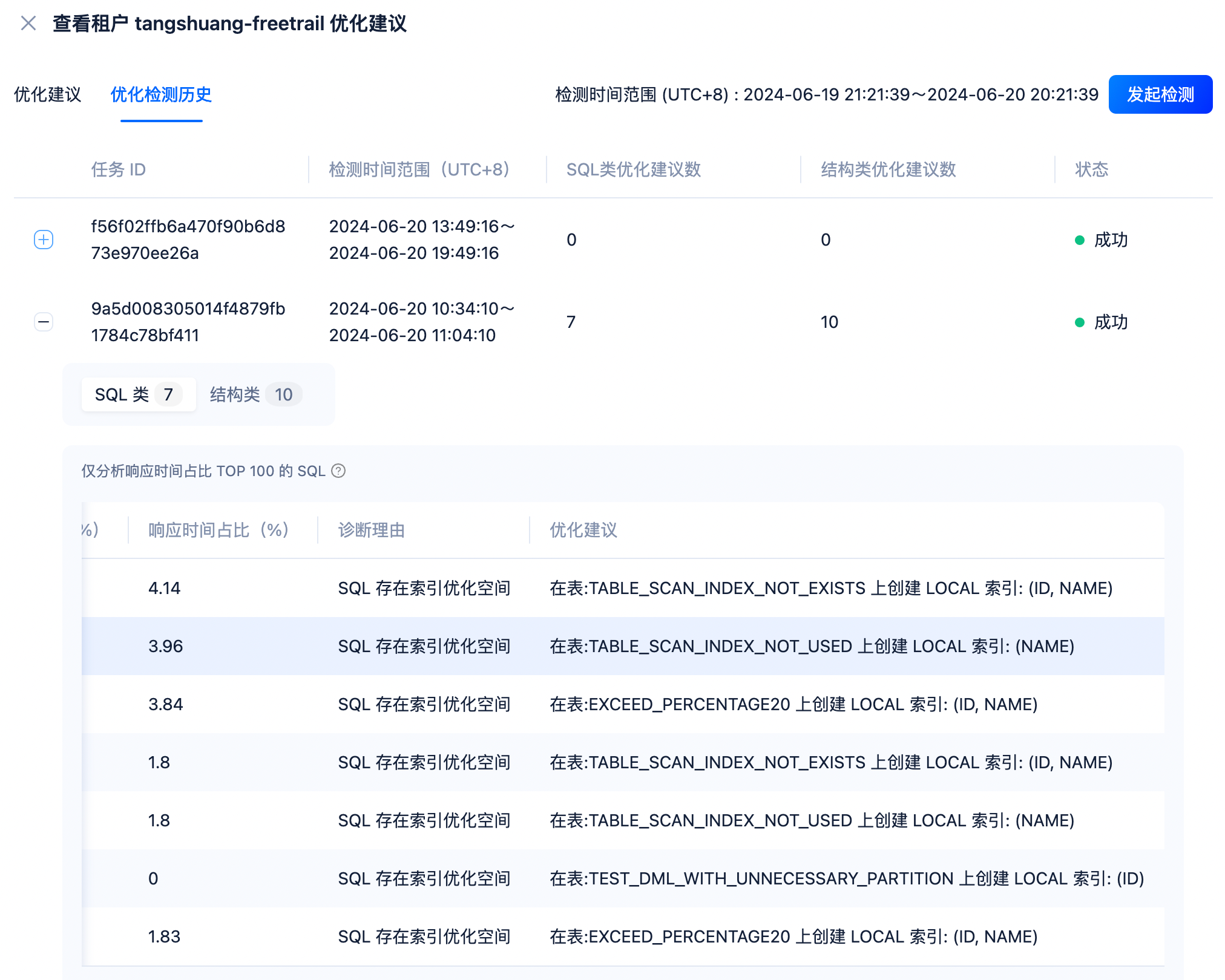The width and height of the screenshot is (1225, 980).
Task: Expand task f56f02ffb6a470f90b6d8 row
Action: click(44, 240)
